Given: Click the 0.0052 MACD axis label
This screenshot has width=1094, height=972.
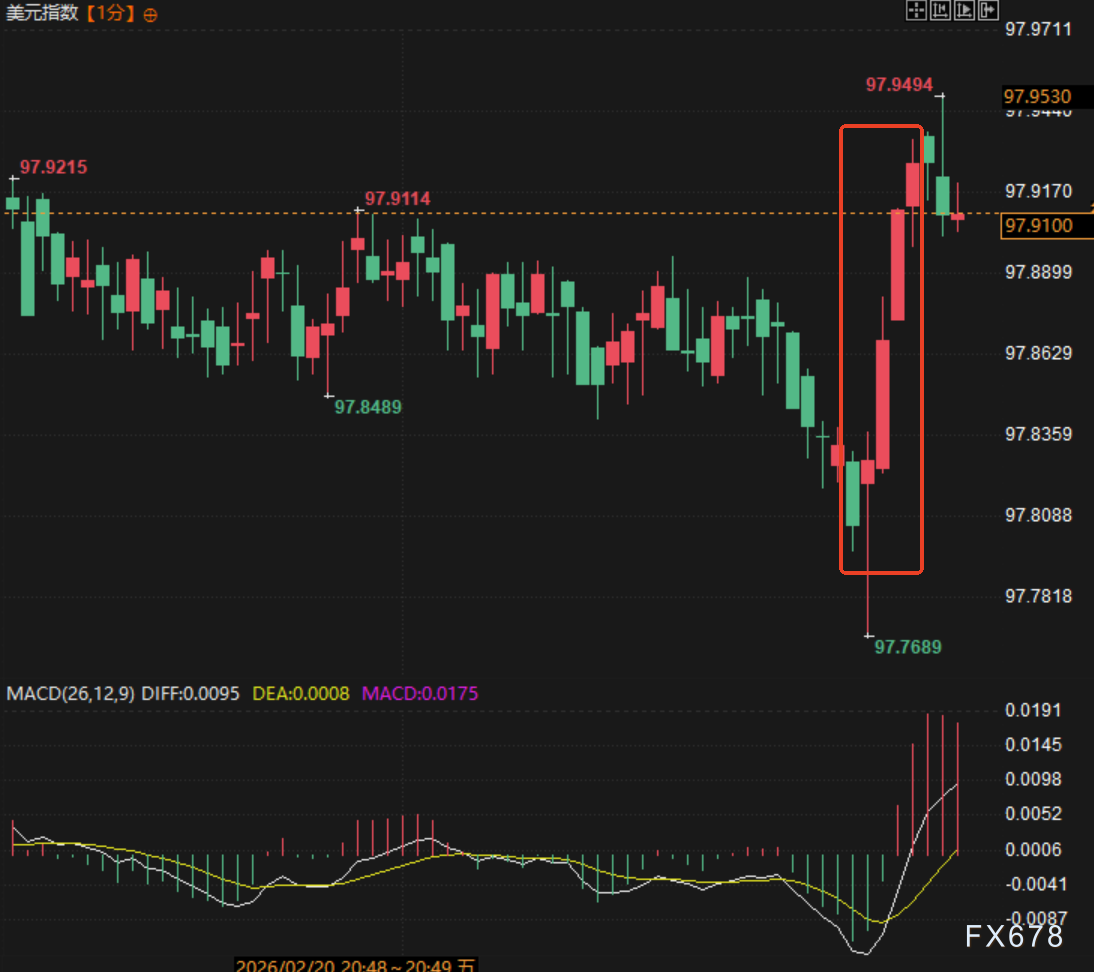Looking at the screenshot, I should 1033,814.
